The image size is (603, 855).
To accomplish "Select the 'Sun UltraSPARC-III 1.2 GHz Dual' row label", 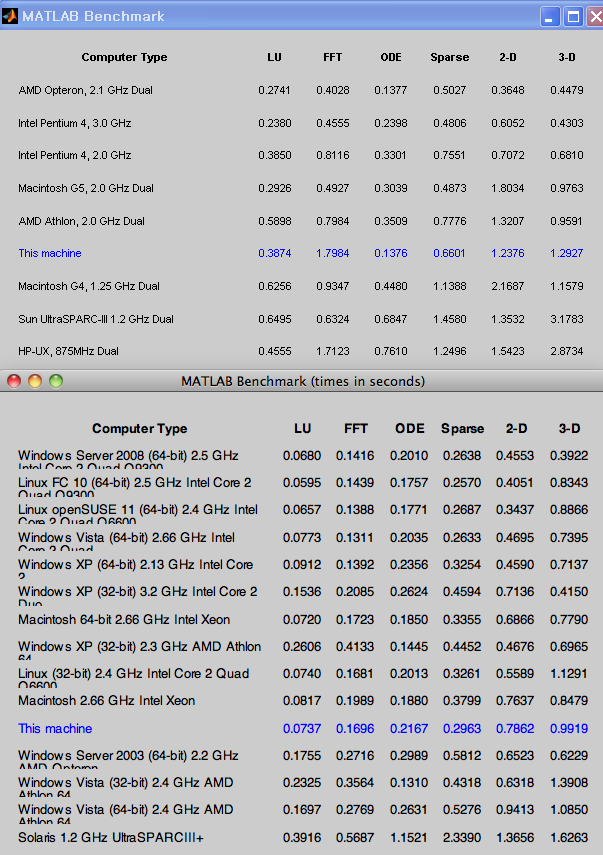I will pos(96,319).
